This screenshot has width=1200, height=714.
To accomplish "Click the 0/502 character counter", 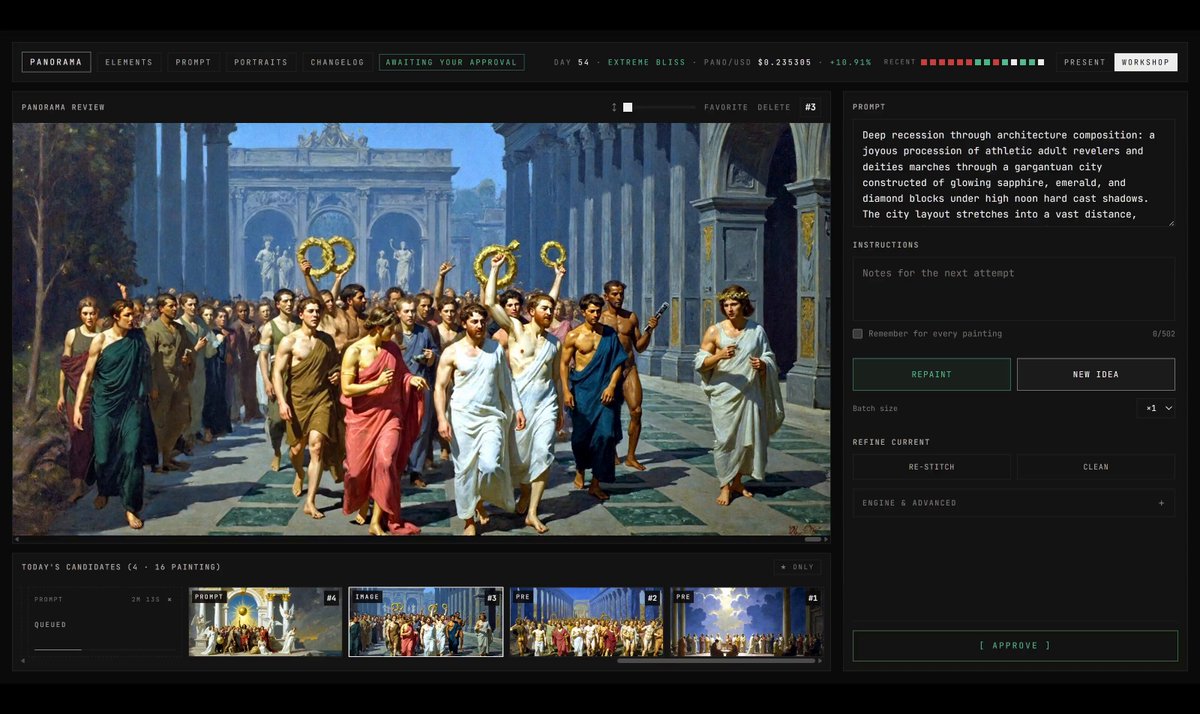I will click(1164, 334).
